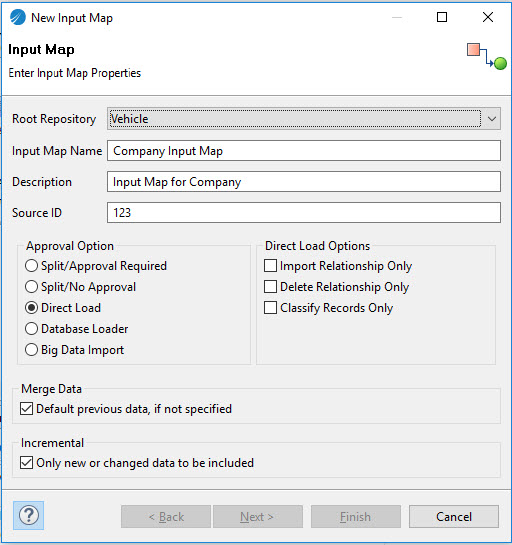Click the Source ID text field

[304, 212]
